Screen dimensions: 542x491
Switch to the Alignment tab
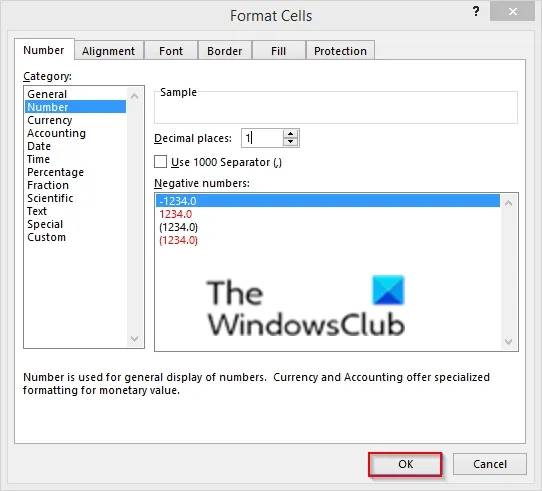[x=109, y=51]
